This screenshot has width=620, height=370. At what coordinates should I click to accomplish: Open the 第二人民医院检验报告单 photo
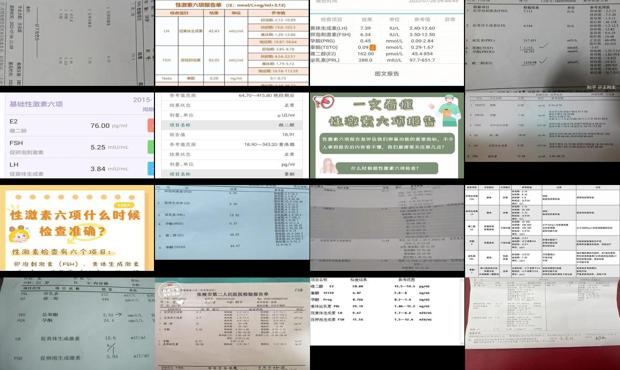click(232, 324)
